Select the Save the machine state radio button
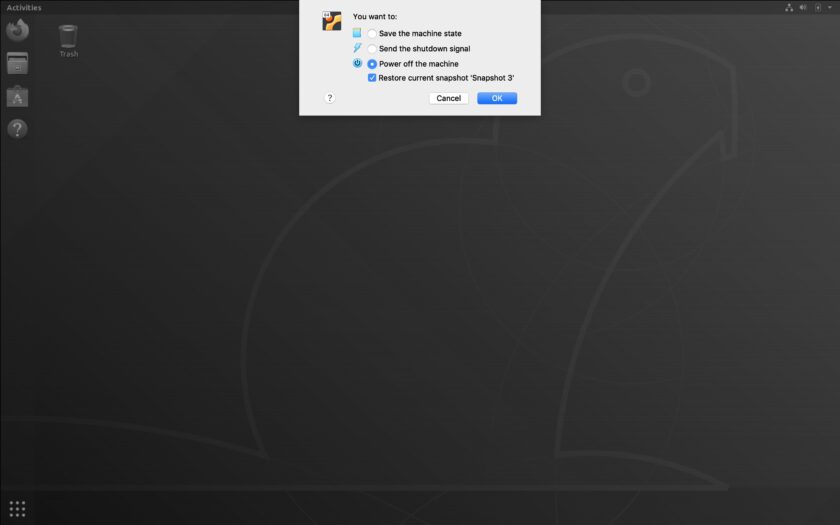The image size is (840, 525). point(372,33)
